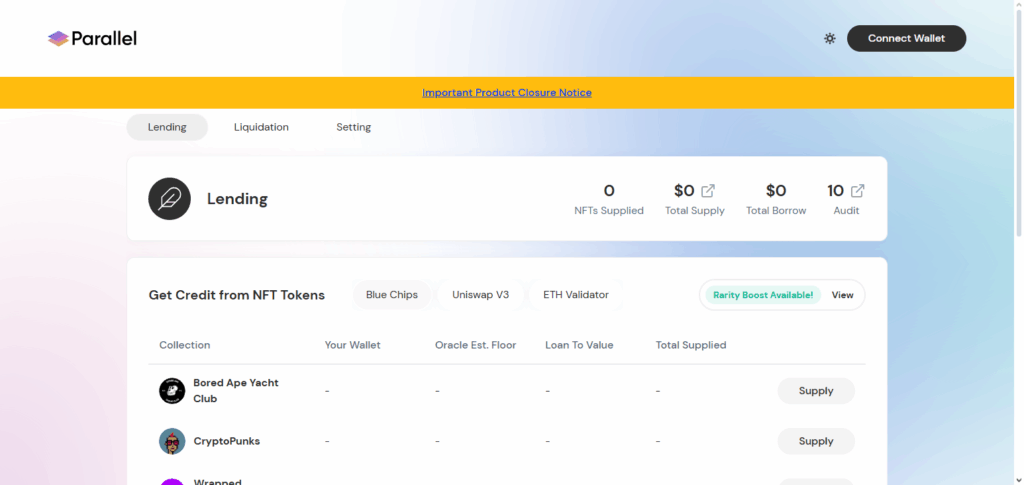Toggle the light/dark theme sun icon
Screen dimensions: 1024x485
(x=829, y=39)
